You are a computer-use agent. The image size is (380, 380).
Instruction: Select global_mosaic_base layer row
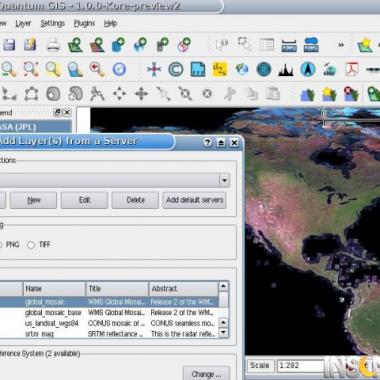click(x=109, y=313)
